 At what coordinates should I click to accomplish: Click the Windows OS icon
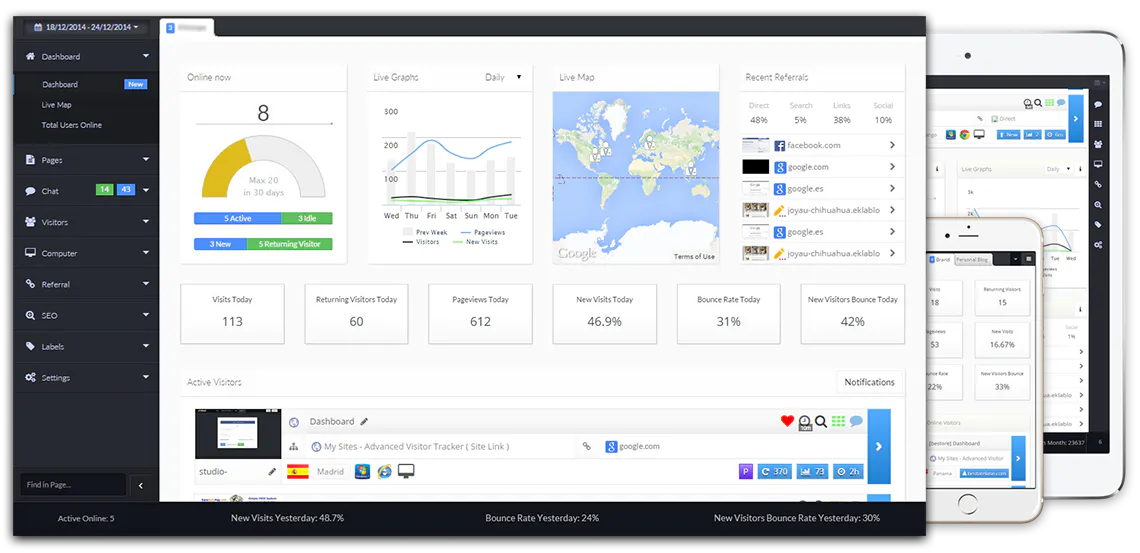pos(362,472)
